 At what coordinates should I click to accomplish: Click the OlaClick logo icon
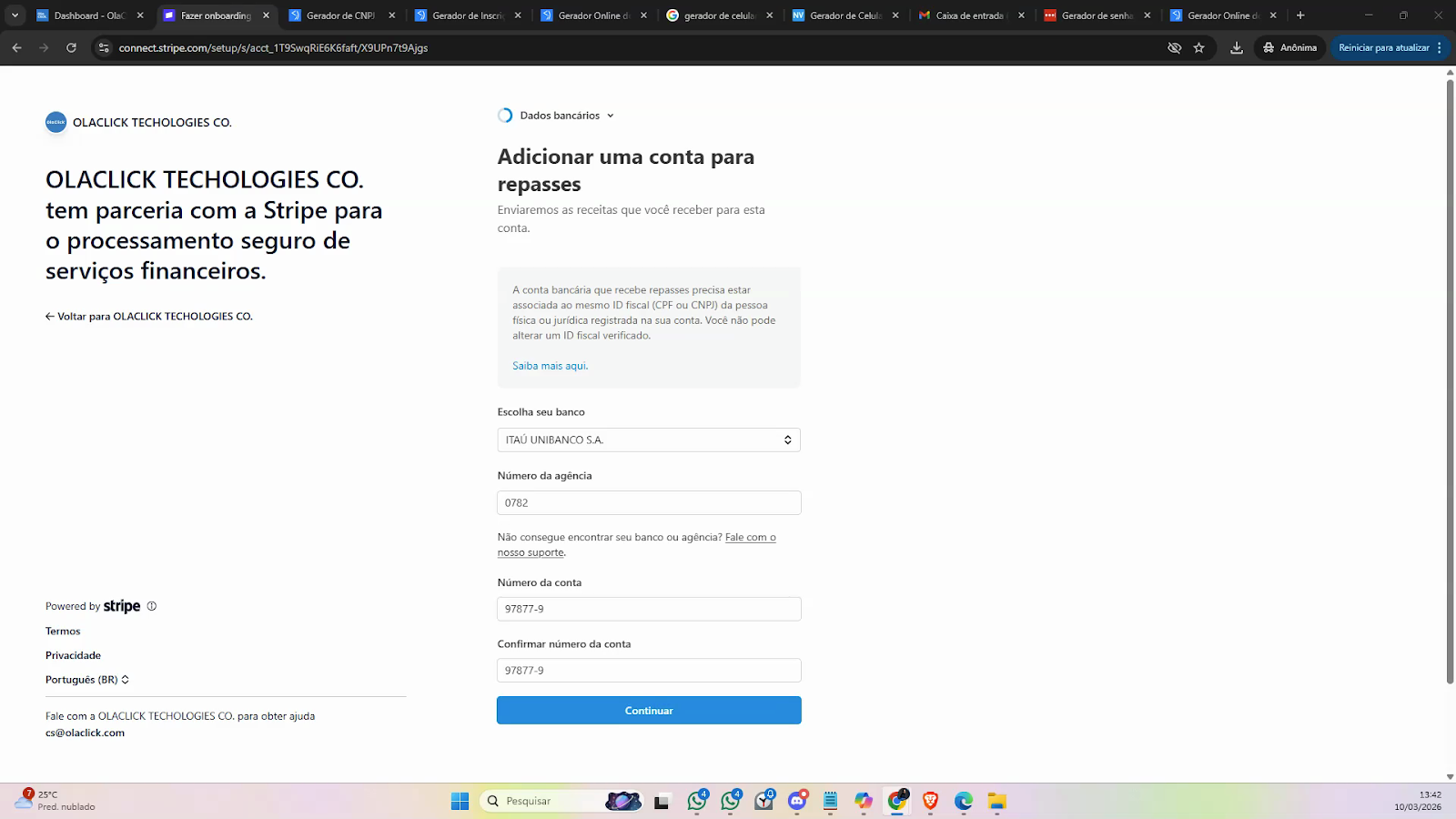point(56,122)
